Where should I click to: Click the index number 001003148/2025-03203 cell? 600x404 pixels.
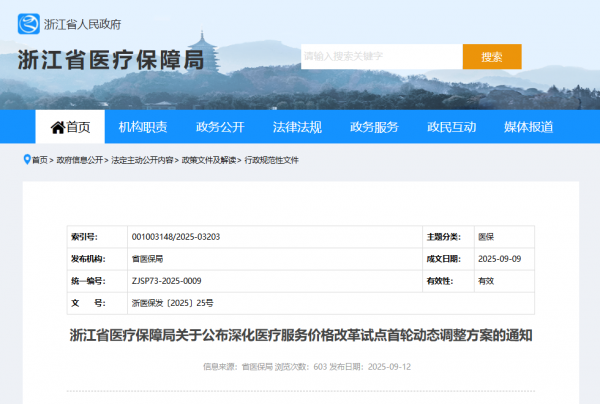click(175, 237)
